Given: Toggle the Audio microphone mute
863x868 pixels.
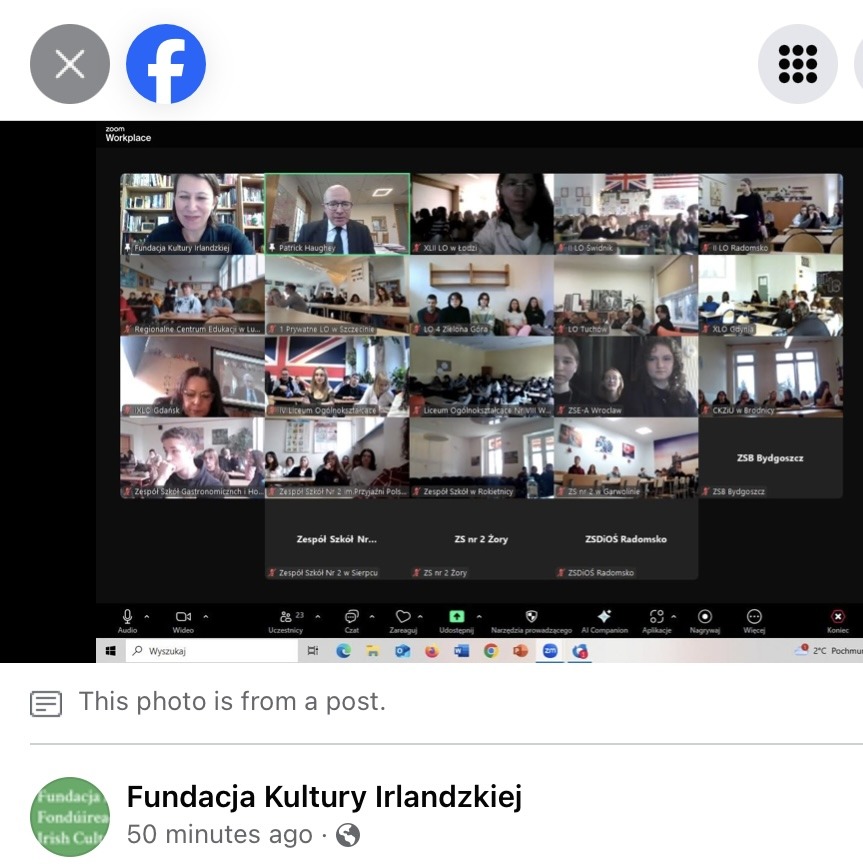Looking at the screenshot, I should (x=128, y=618).
